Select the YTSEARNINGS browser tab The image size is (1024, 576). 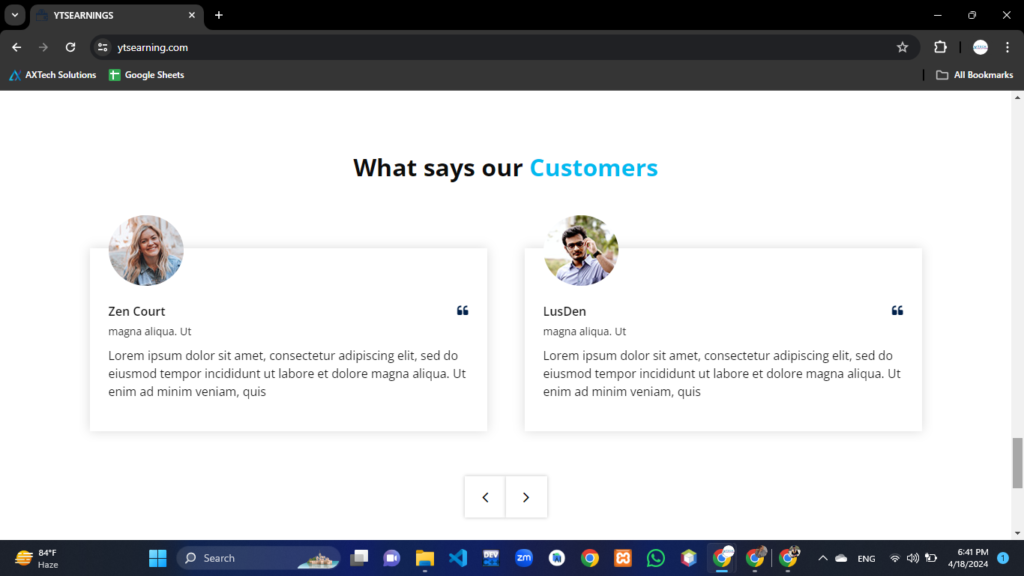point(110,15)
